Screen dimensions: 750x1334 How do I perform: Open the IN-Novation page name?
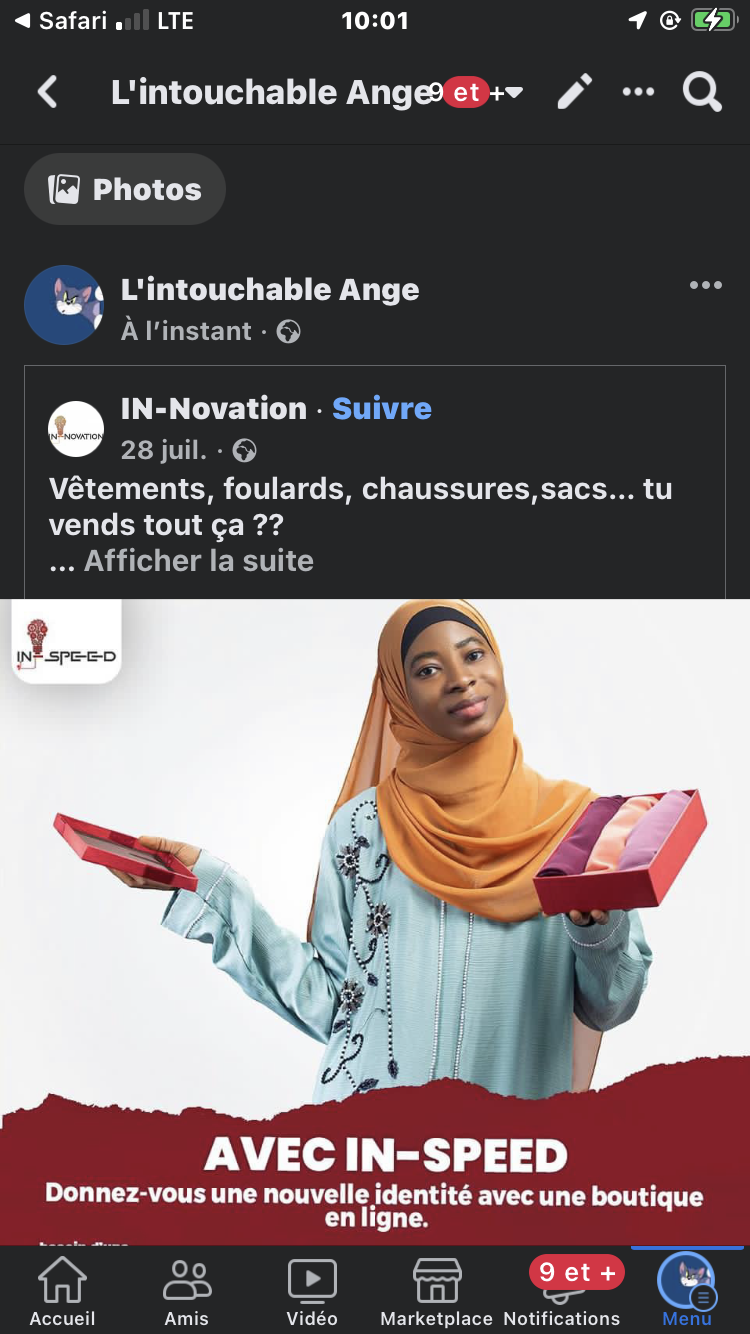214,408
